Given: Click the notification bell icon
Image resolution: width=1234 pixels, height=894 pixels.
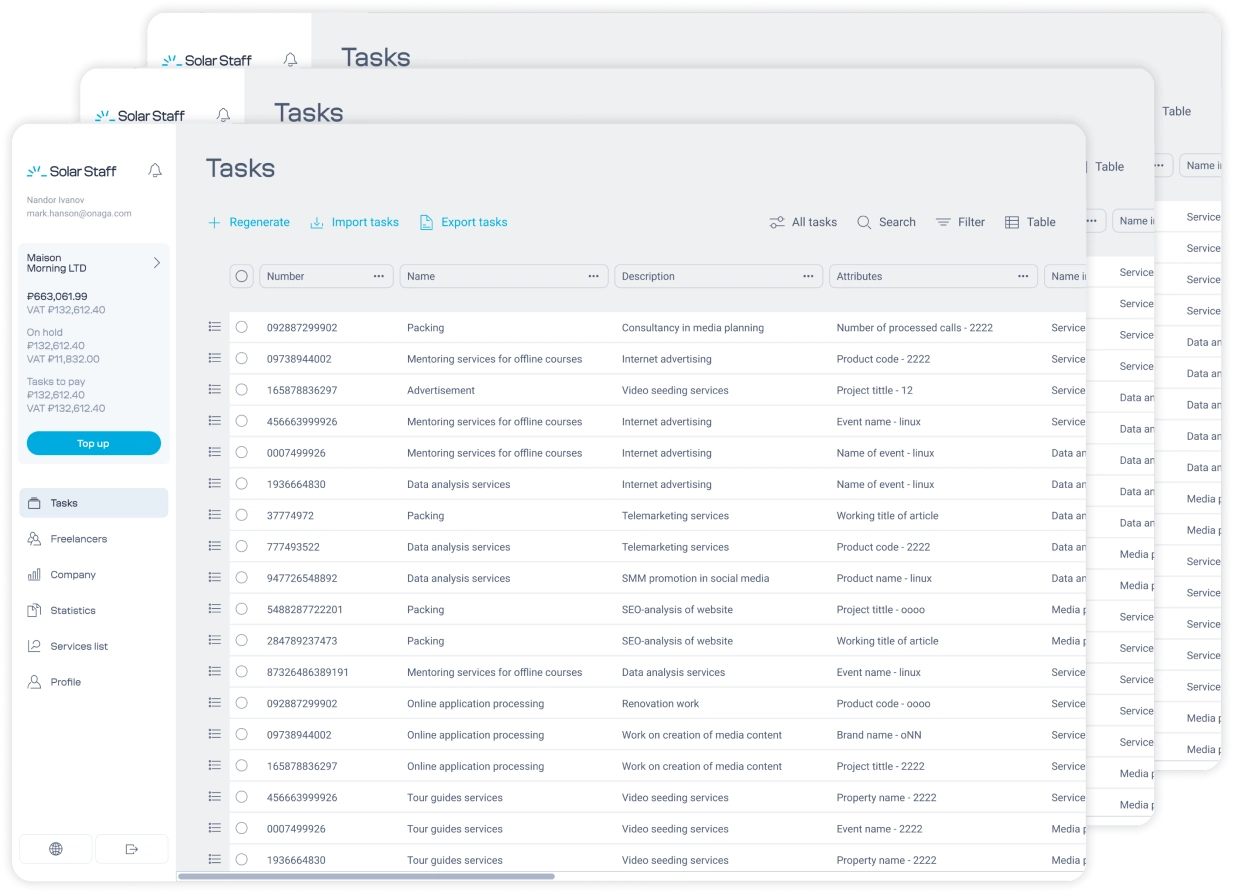Looking at the screenshot, I should pyautogui.click(x=155, y=171).
